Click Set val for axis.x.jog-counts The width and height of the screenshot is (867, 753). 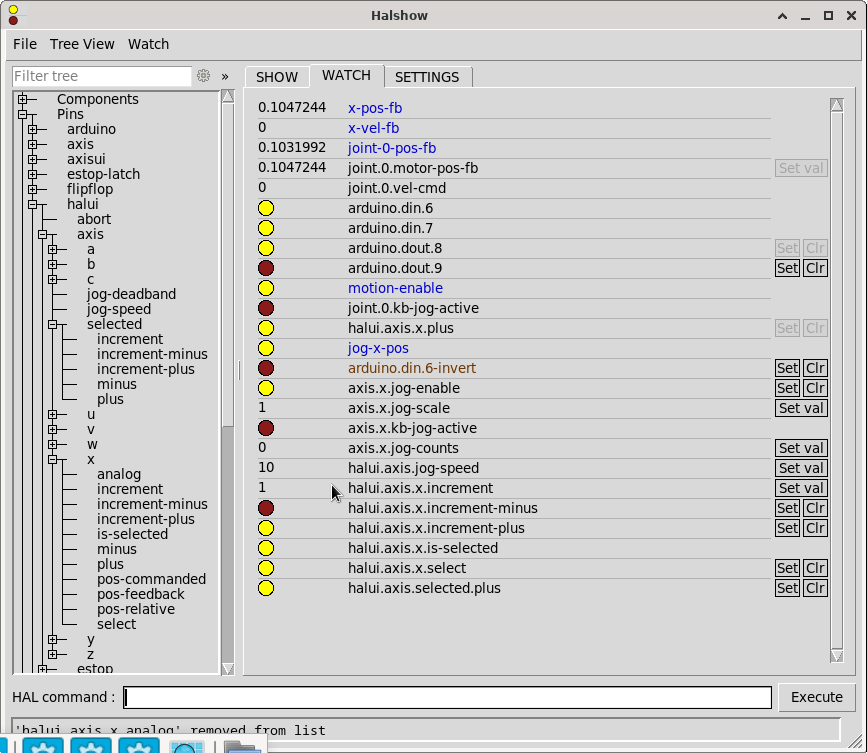pos(801,448)
